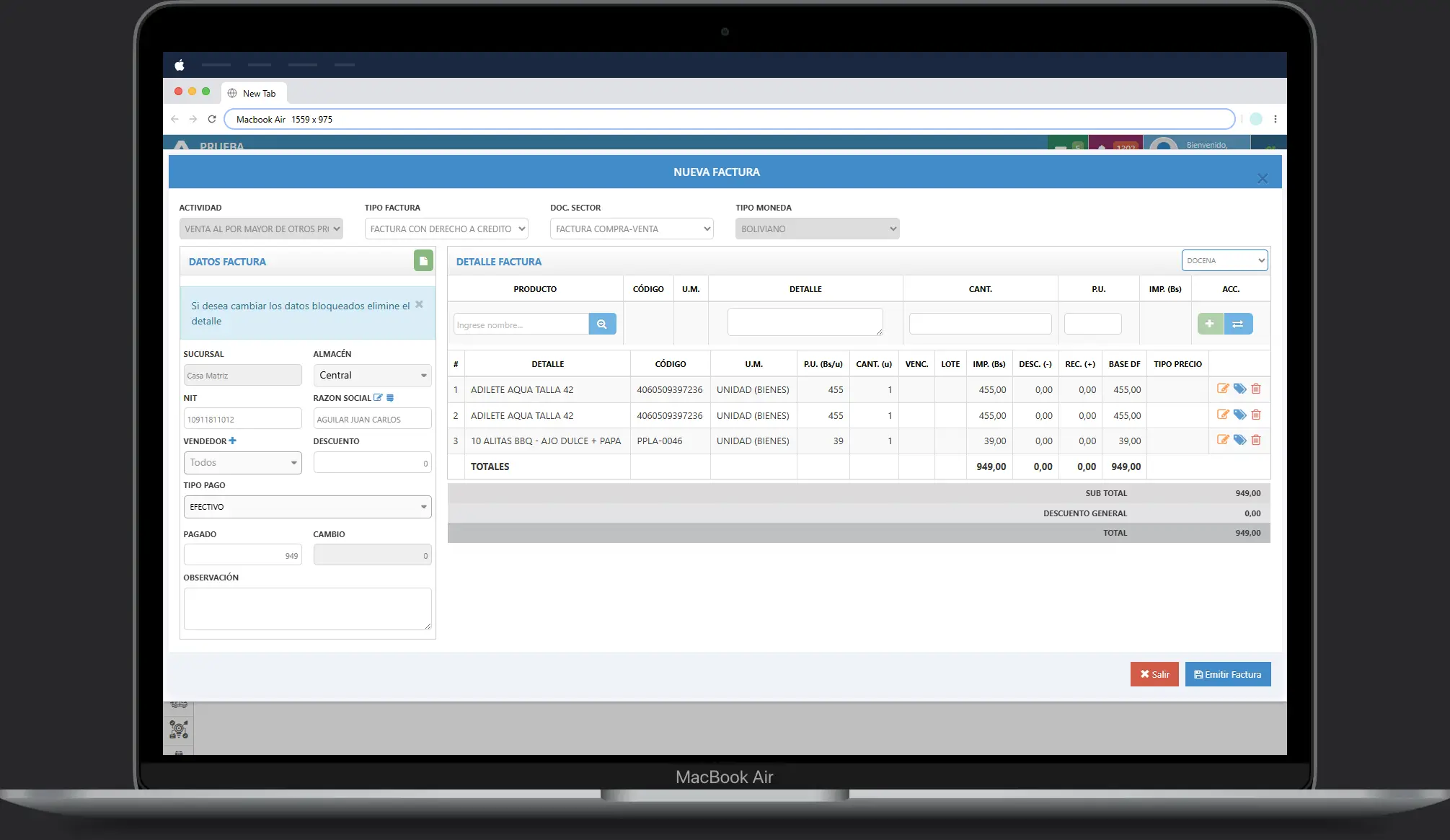Click the Observación text area
The image size is (1450, 840).
coord(307,609)
